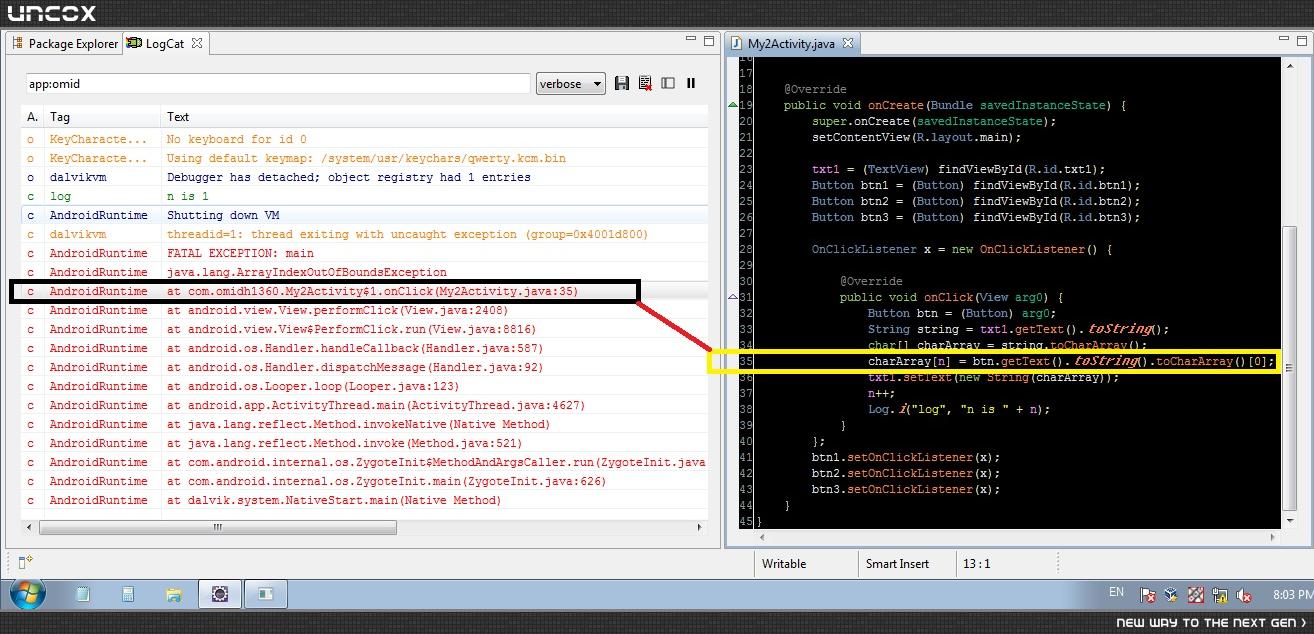Click the muted volume tray icon

[1245, 595]
